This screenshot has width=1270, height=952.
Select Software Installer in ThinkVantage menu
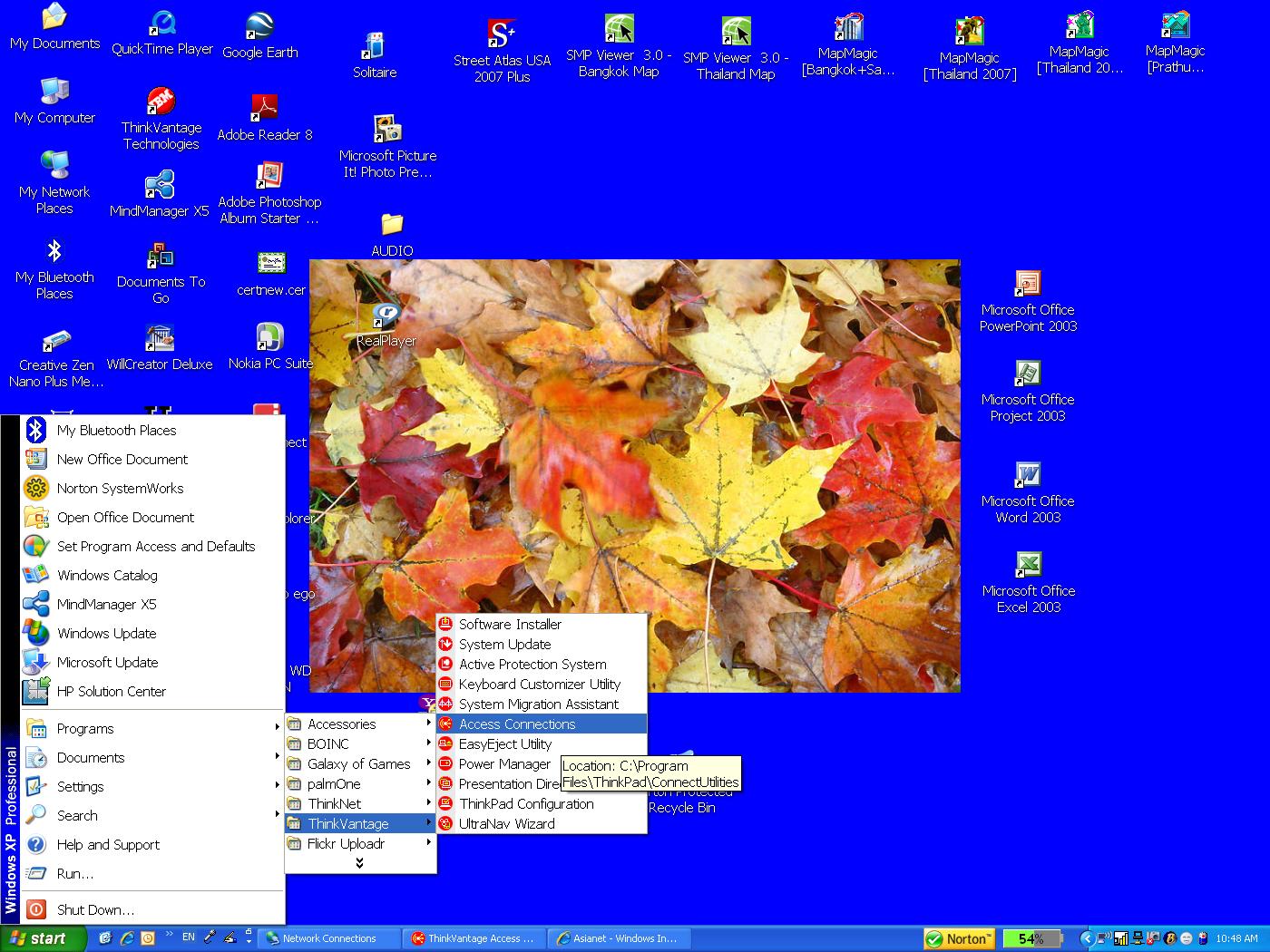(542, 624)
